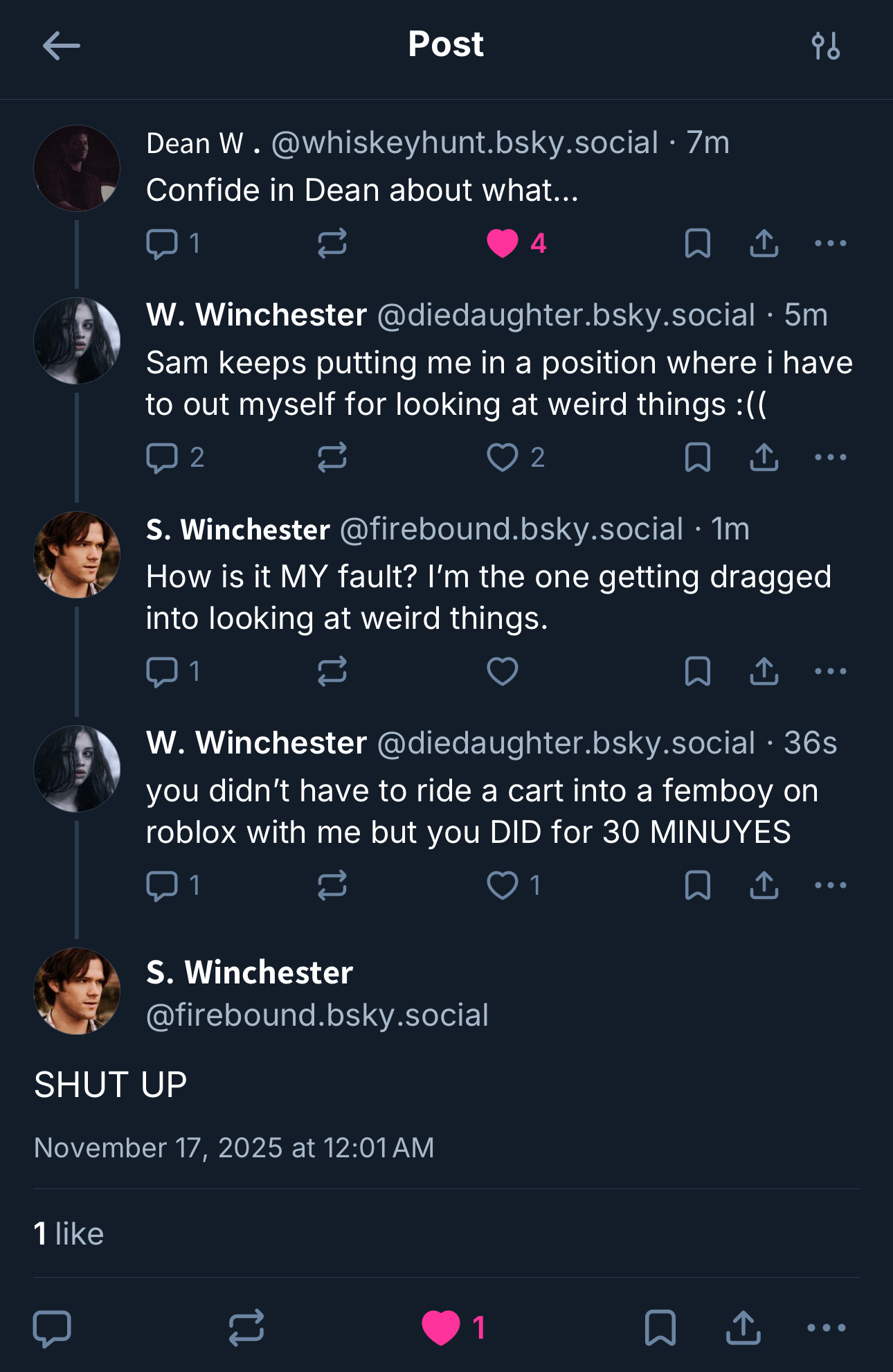893x1372 pixels.
Task: Open the @whiskeyhunt.bsky.social profile handle
Action: pyautogui.click(x=464, y=143)
